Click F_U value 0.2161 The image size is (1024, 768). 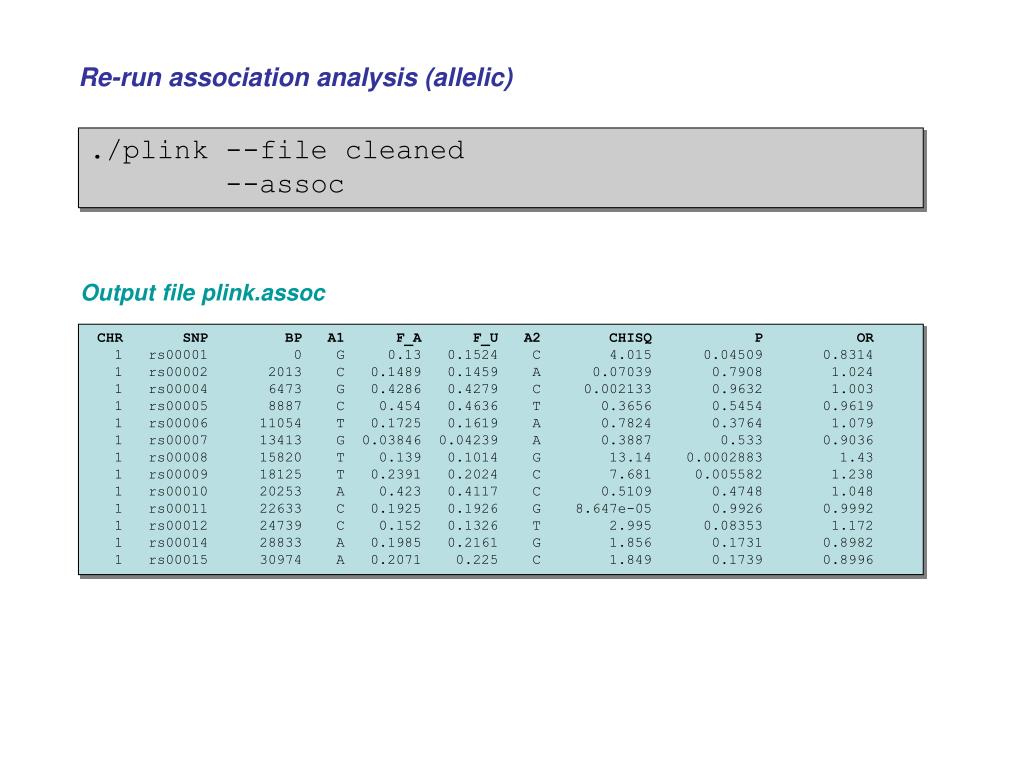[473, 542]
